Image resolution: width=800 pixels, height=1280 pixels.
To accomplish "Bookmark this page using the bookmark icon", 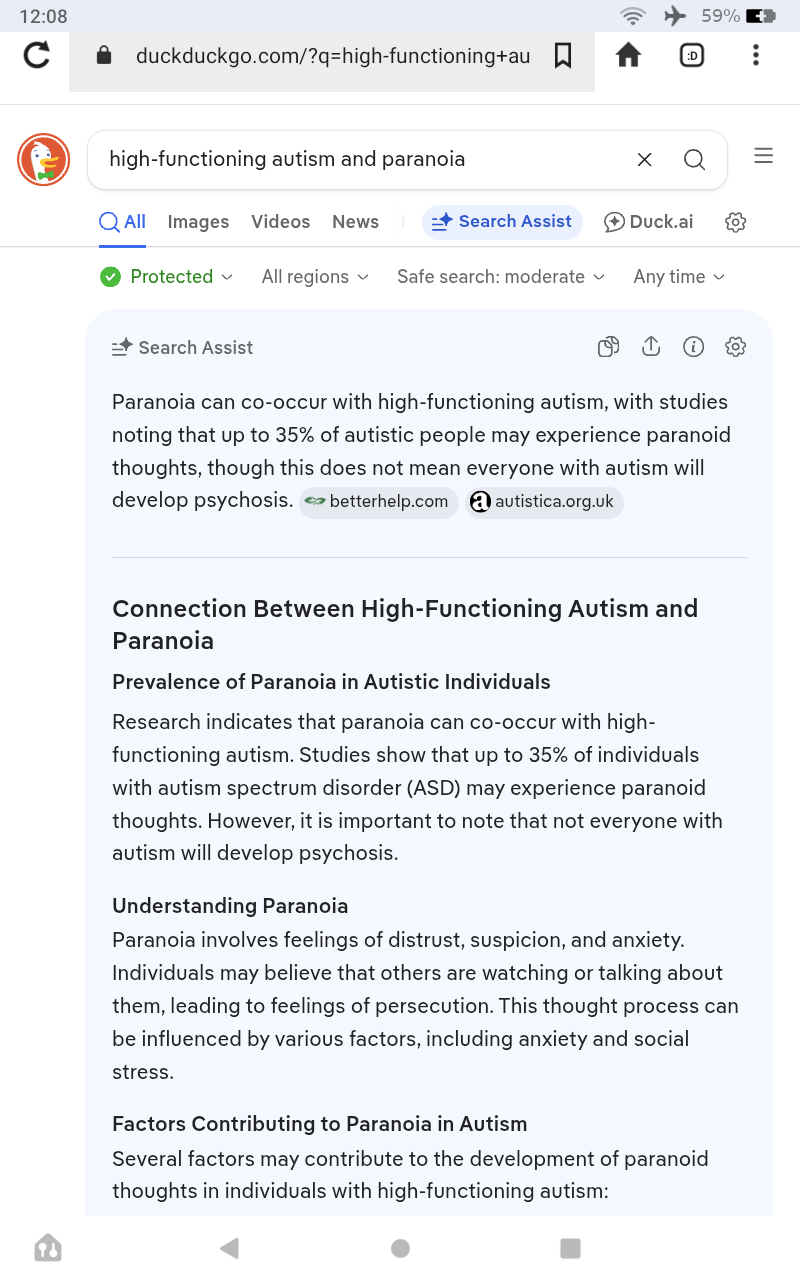I will 563,56.
